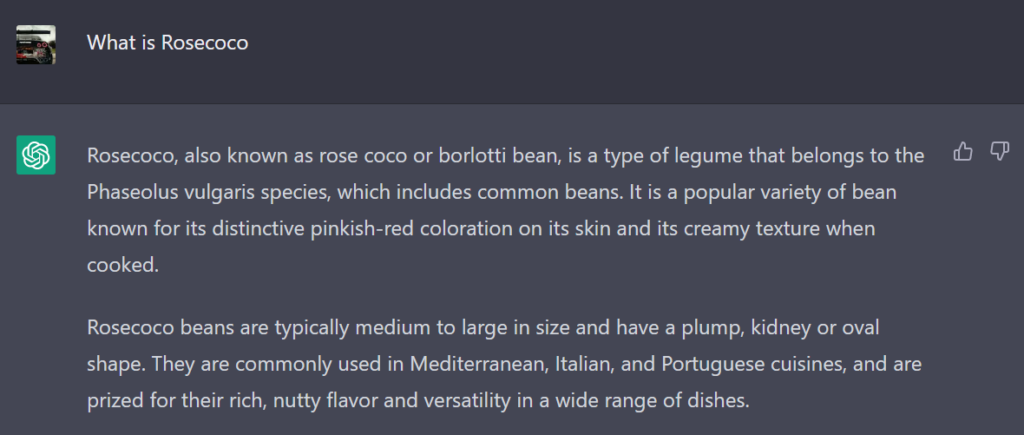The image size is (1024, 435).
Task: Click the thumbs up feedback icon
Action: (x=963, y=152)
